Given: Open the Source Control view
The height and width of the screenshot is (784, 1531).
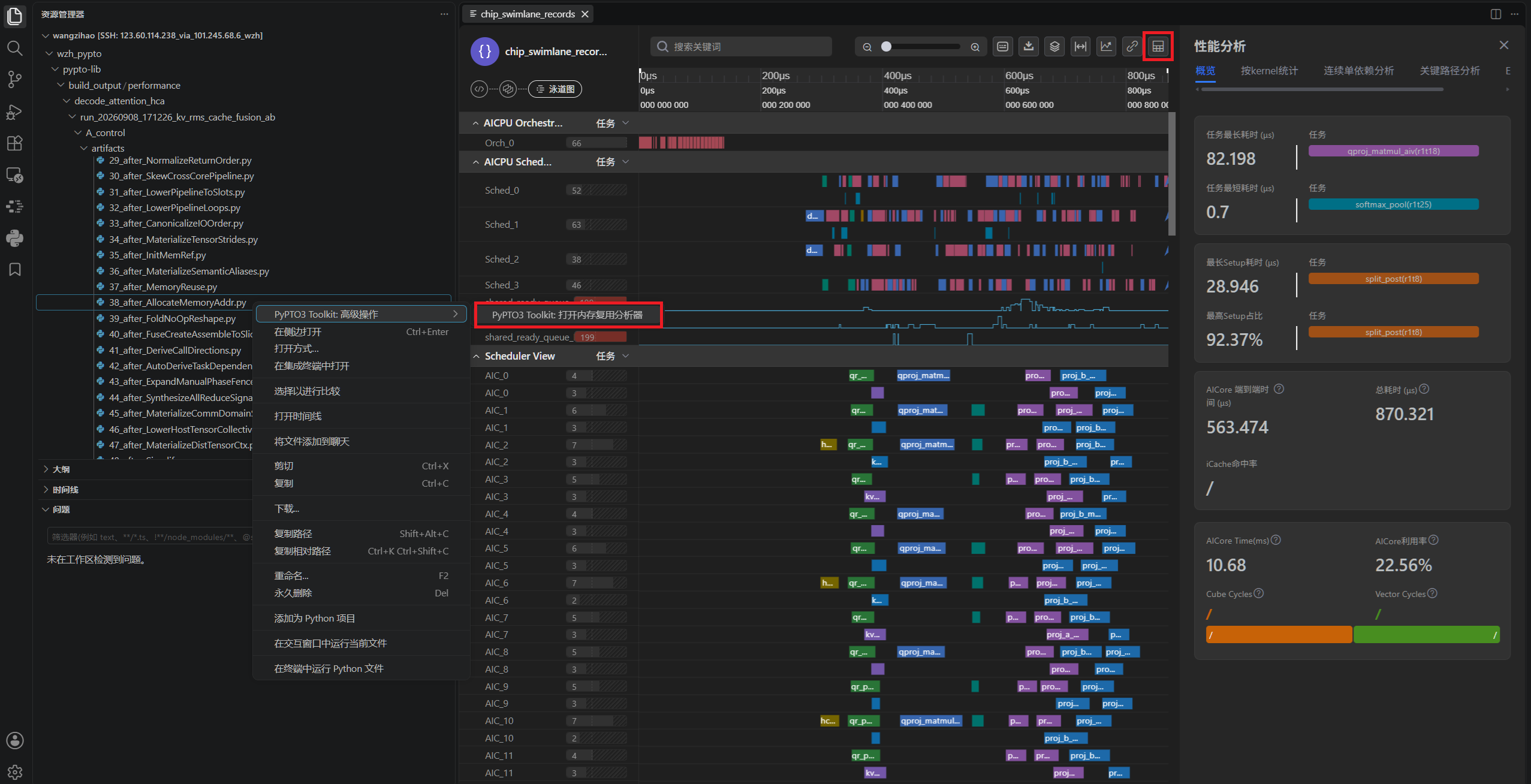Looking at the screenshot, I should click(14, 80).
